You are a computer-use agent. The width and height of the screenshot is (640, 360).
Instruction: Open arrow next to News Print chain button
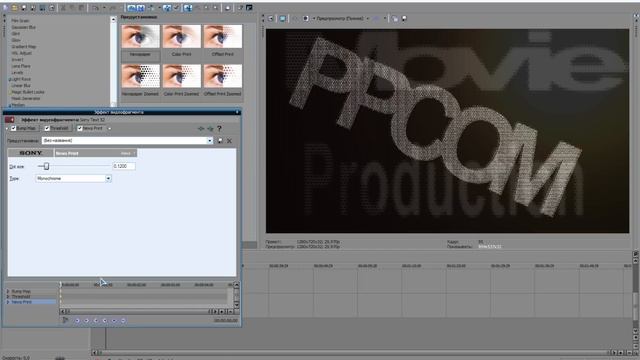pyautogui.click(x=109, y=128)
